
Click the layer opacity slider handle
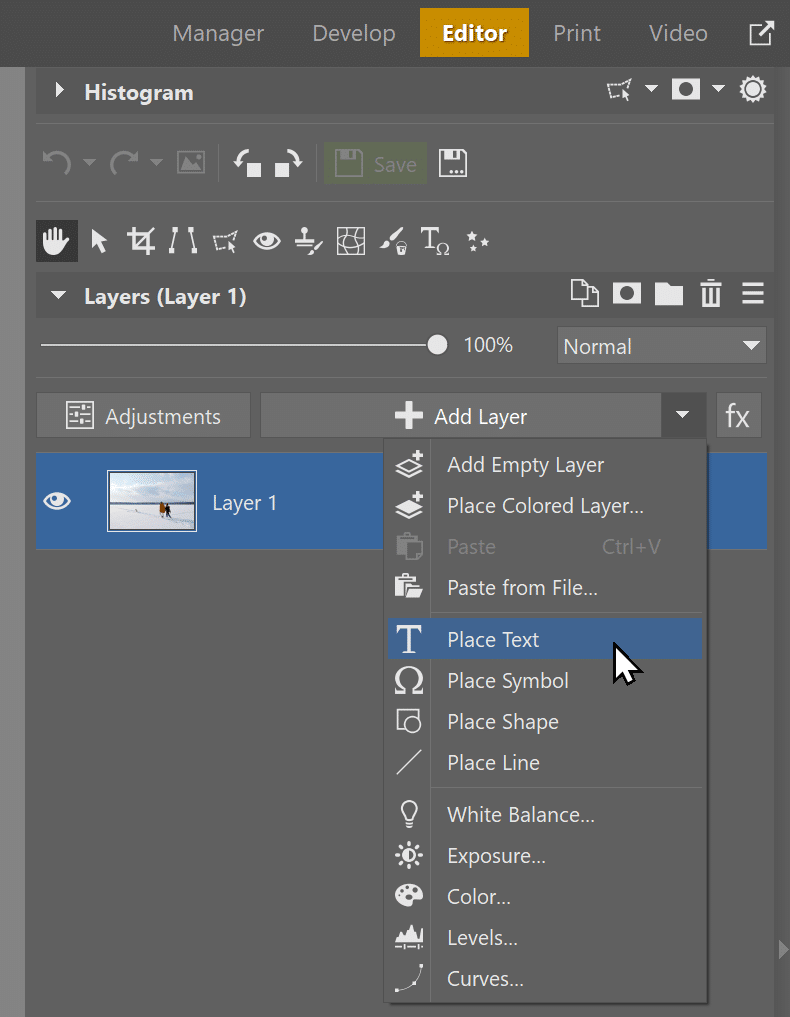tap(437, 345)
